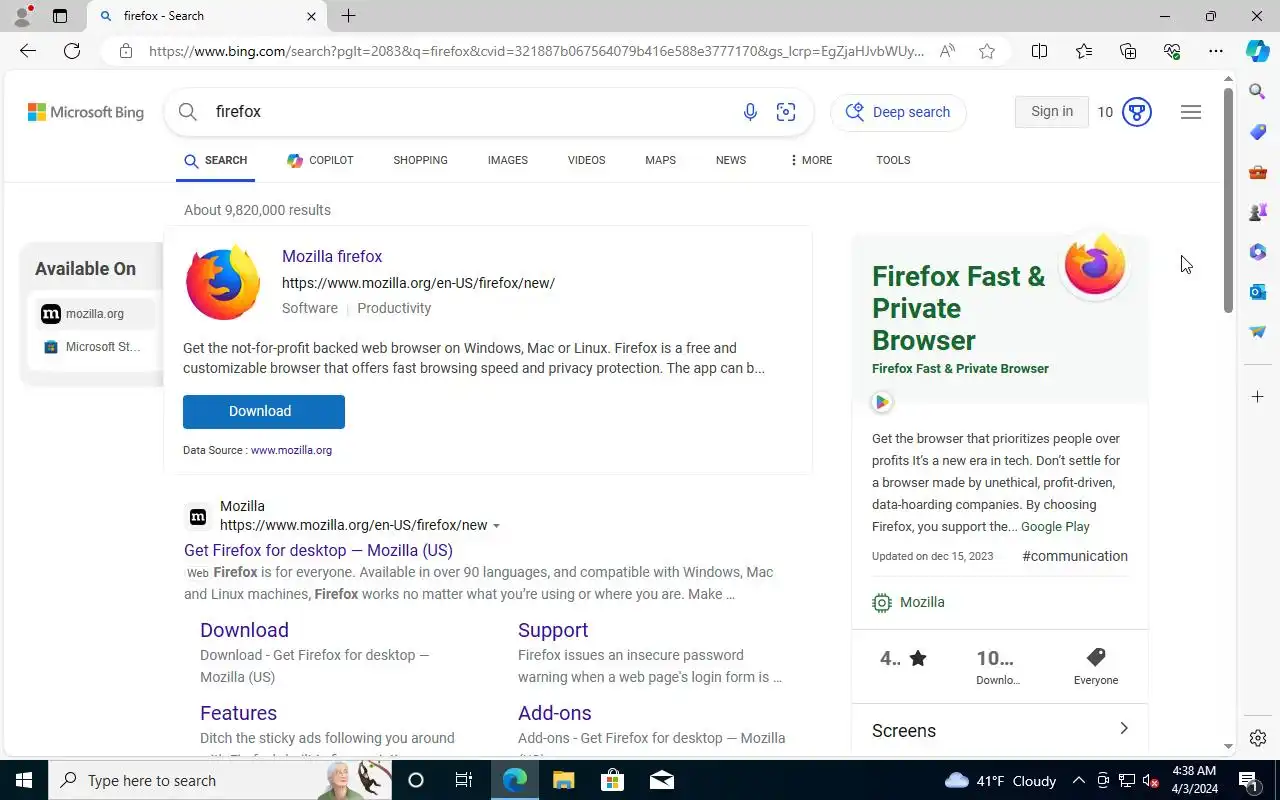Open the Add-ons sitelink
Image resolution: width=1280 pixels, height=800 pixels.
pos(555,713)
